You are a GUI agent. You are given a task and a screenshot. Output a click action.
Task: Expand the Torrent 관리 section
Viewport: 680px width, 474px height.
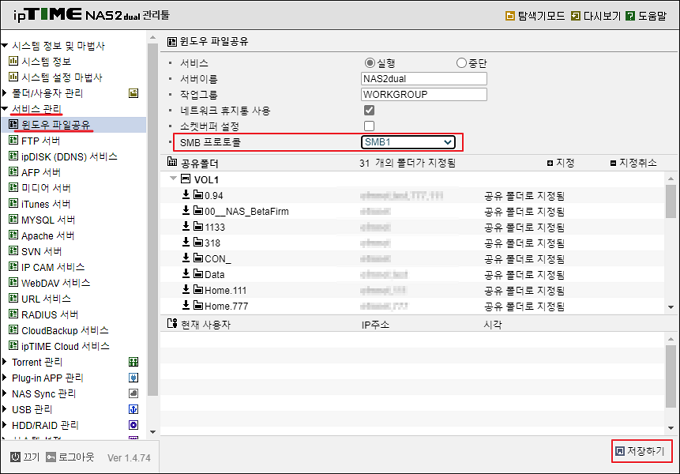point(4,361)
